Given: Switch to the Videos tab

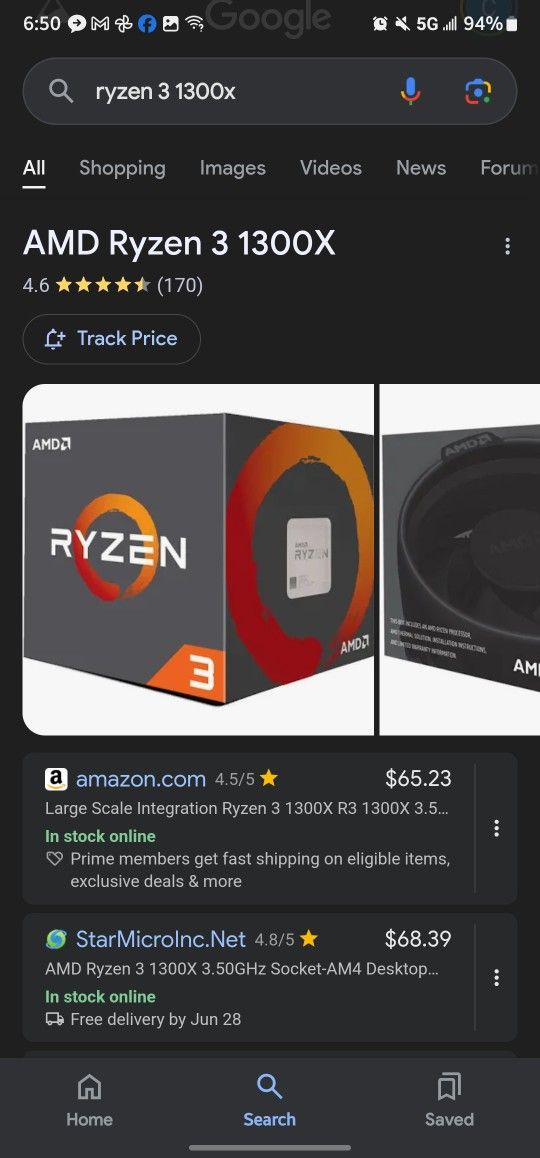Looking at the screenshot, I should [x=331, y=168].
